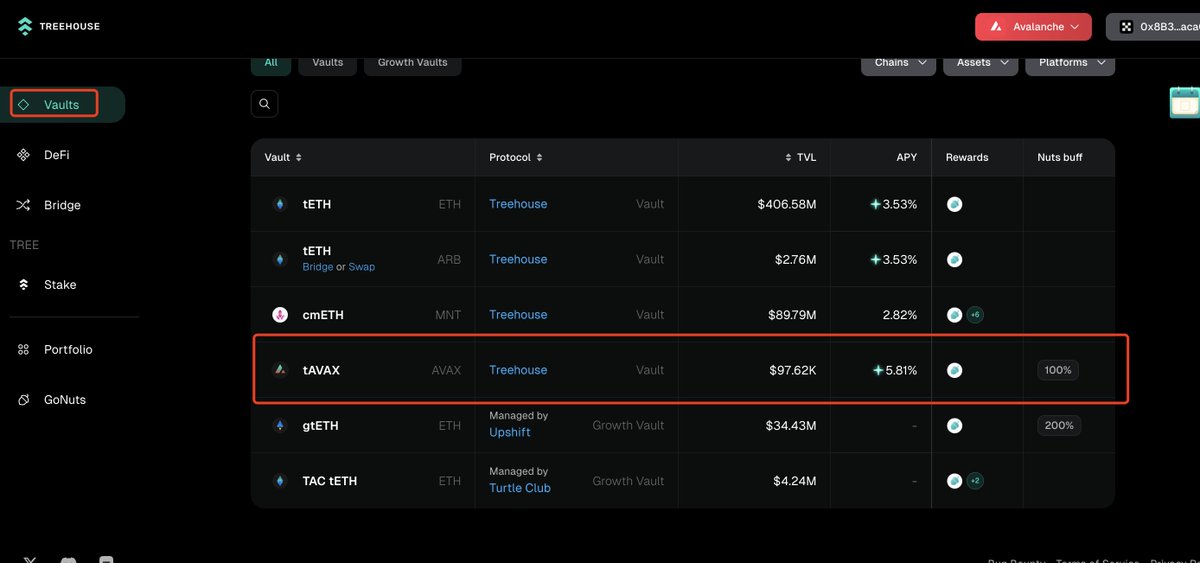This screenshot has height=563, width=1200.
Task: Click the search magnifier button
Action: [x=264, y=104]
